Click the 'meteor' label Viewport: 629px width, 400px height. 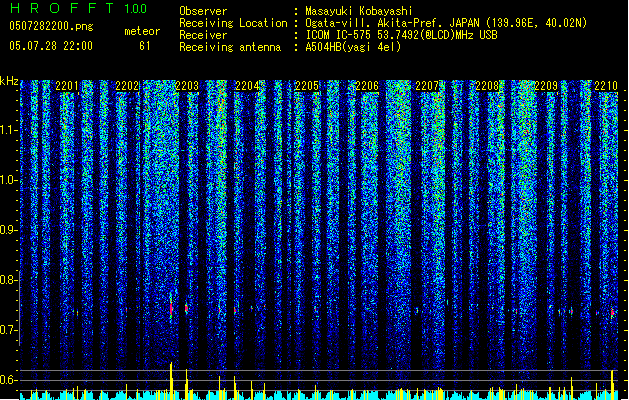click(x=142, y=31)
